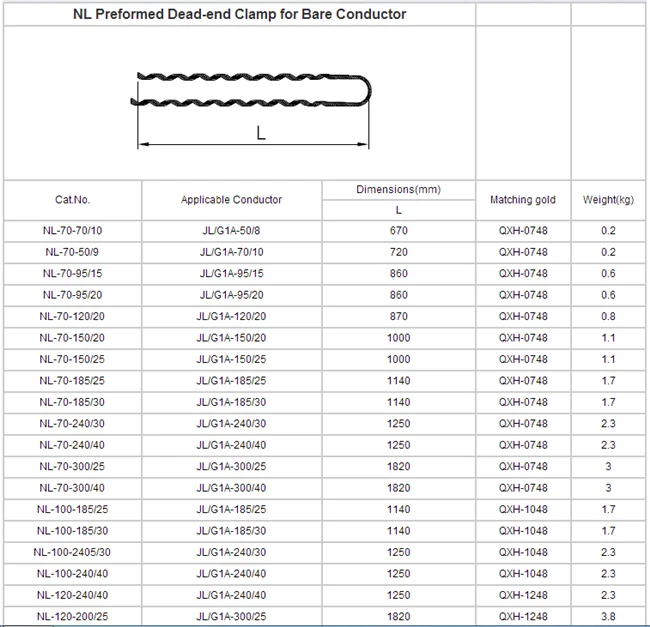Click the Weight(kg) column header
This screenshot has height=627, width=650.
coord(608,200)
